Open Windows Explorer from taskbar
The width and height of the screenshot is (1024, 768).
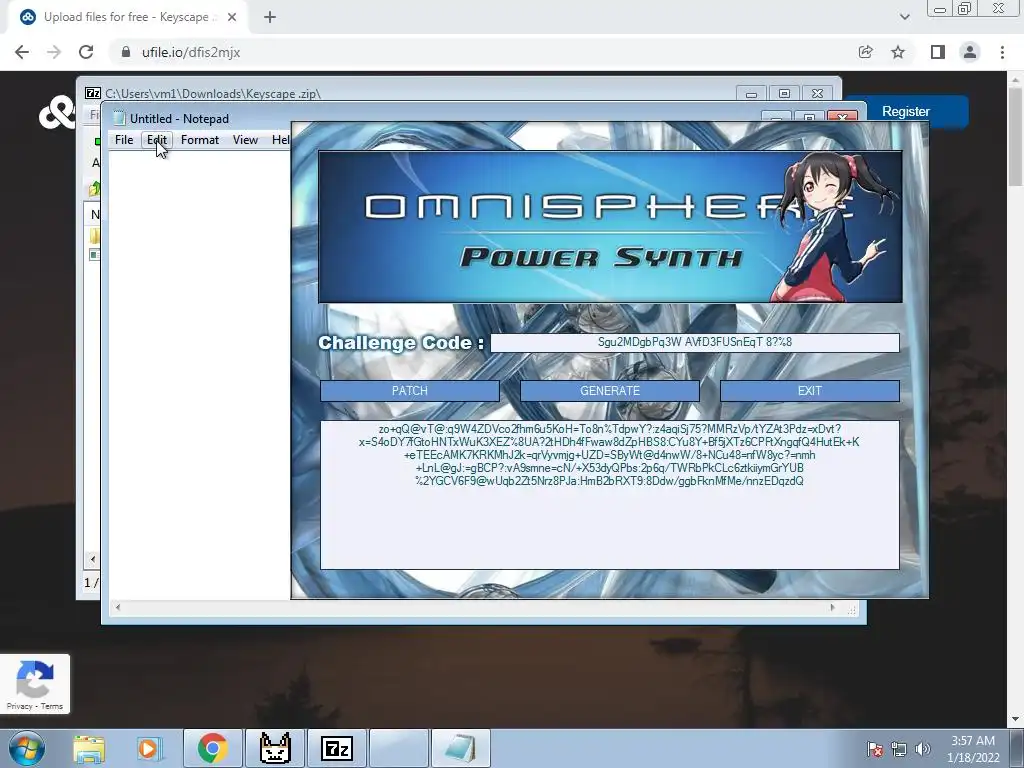pos(89,748)
